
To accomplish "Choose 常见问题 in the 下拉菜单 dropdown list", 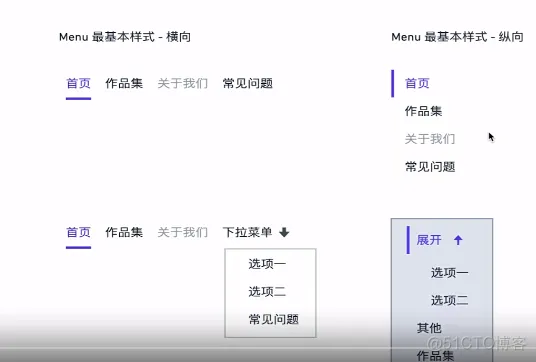I will [273, 320].
